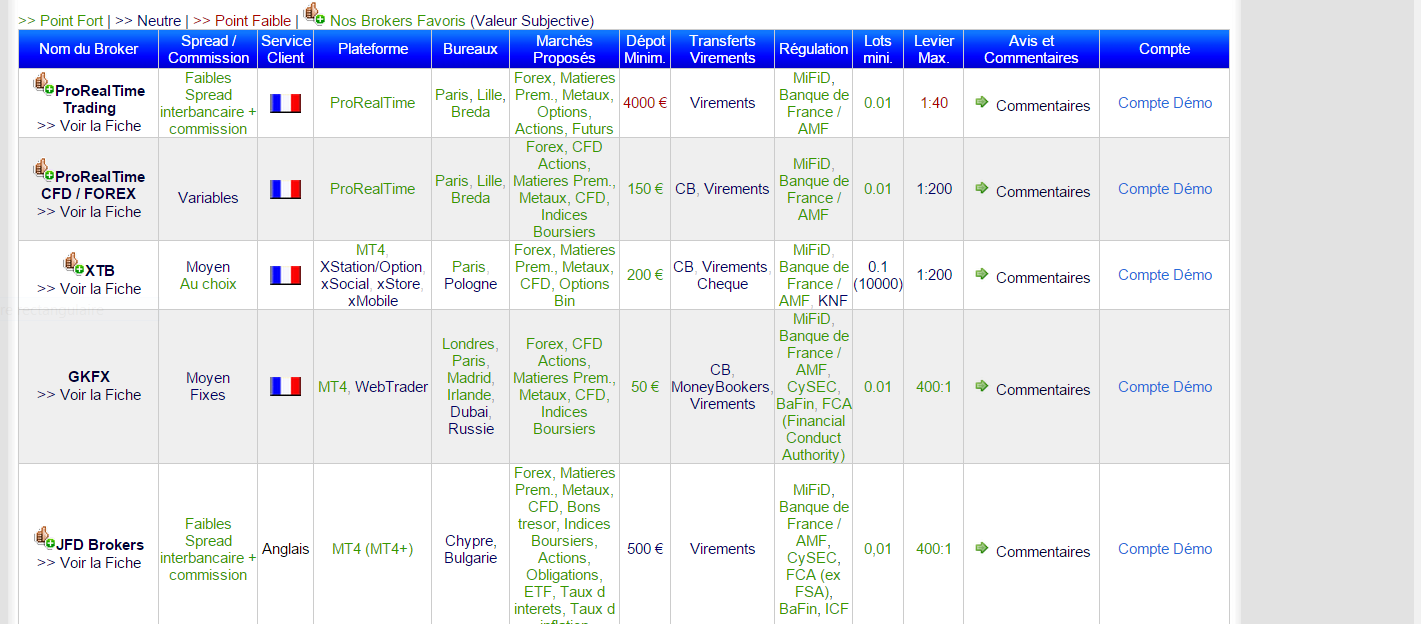Click the 50 € deposit value for GKFX

point(645,387)
